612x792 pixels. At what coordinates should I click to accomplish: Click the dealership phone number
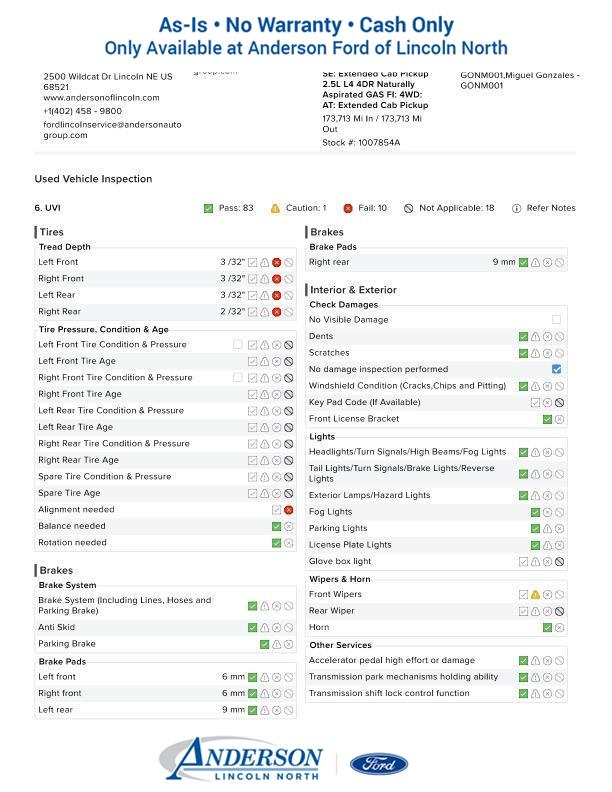pos(82,111)
